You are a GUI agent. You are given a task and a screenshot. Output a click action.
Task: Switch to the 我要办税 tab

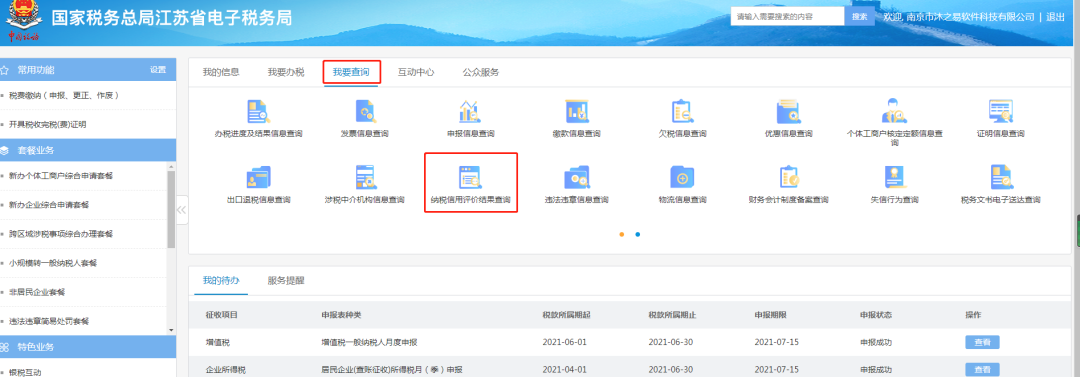[x=286, y=72]
